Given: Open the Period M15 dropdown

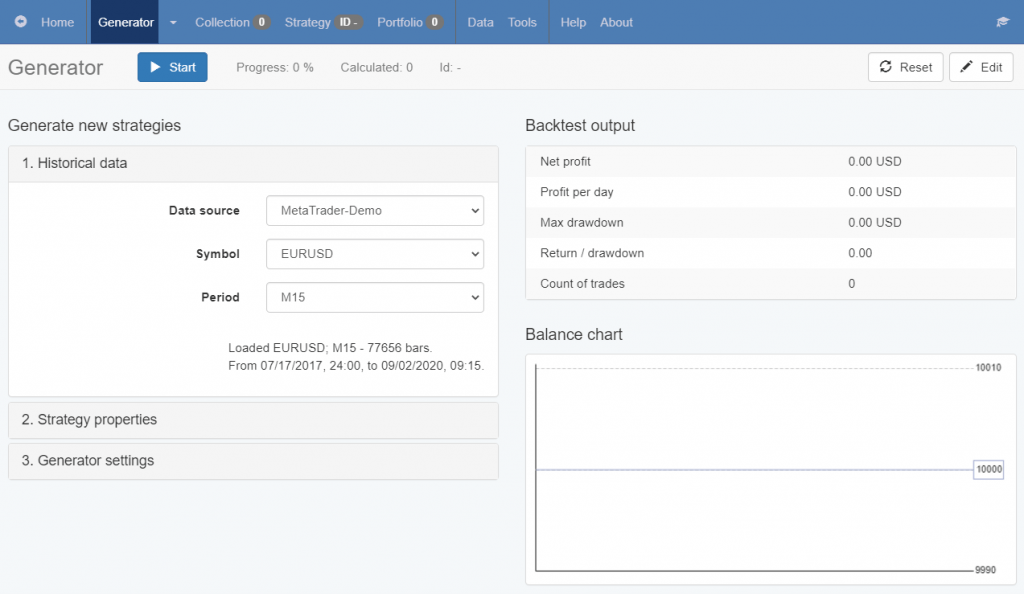Looking at the screenshot, I should click(374, 297).
